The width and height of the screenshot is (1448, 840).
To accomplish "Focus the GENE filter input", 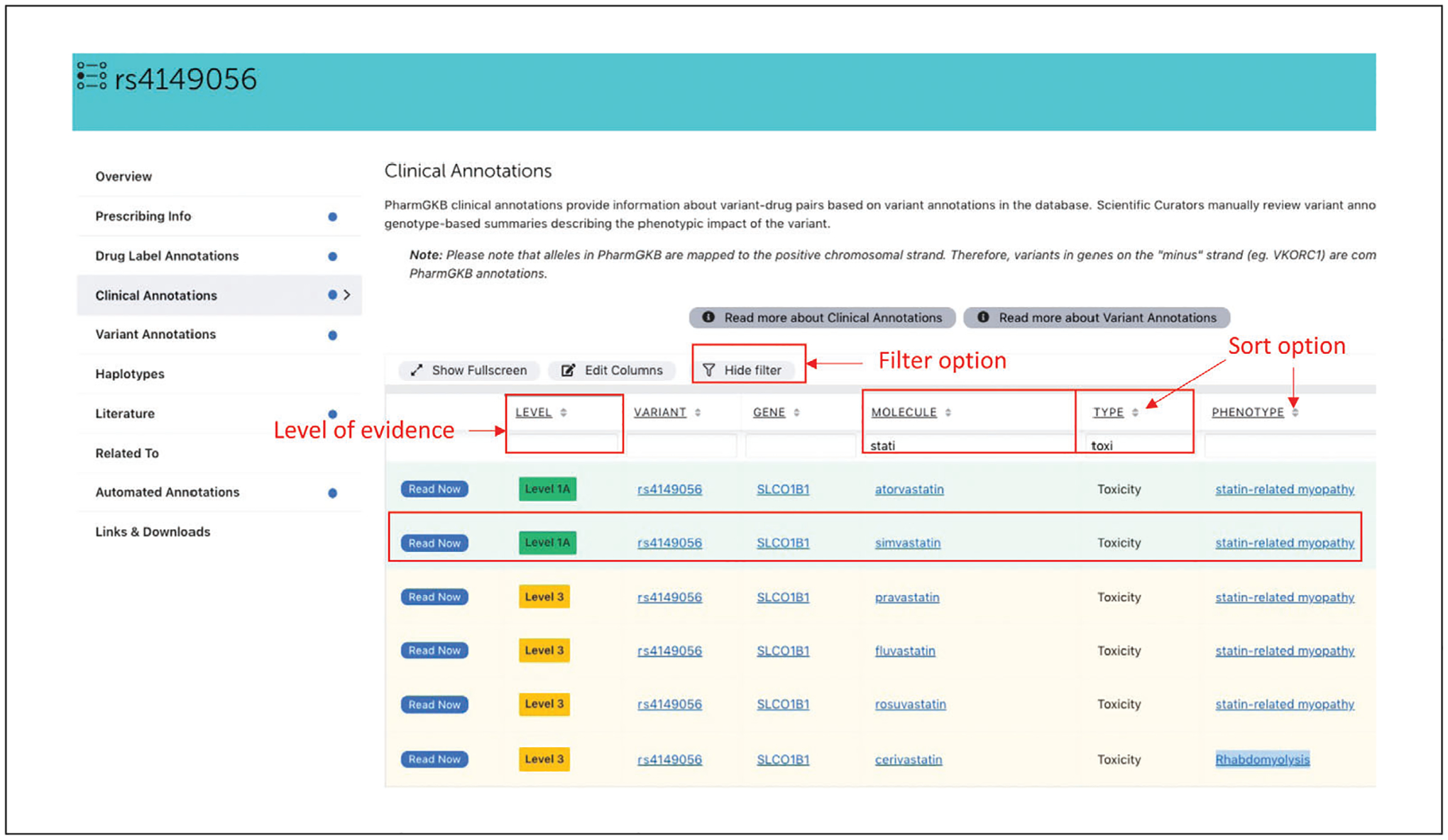I will coord(801,445).
